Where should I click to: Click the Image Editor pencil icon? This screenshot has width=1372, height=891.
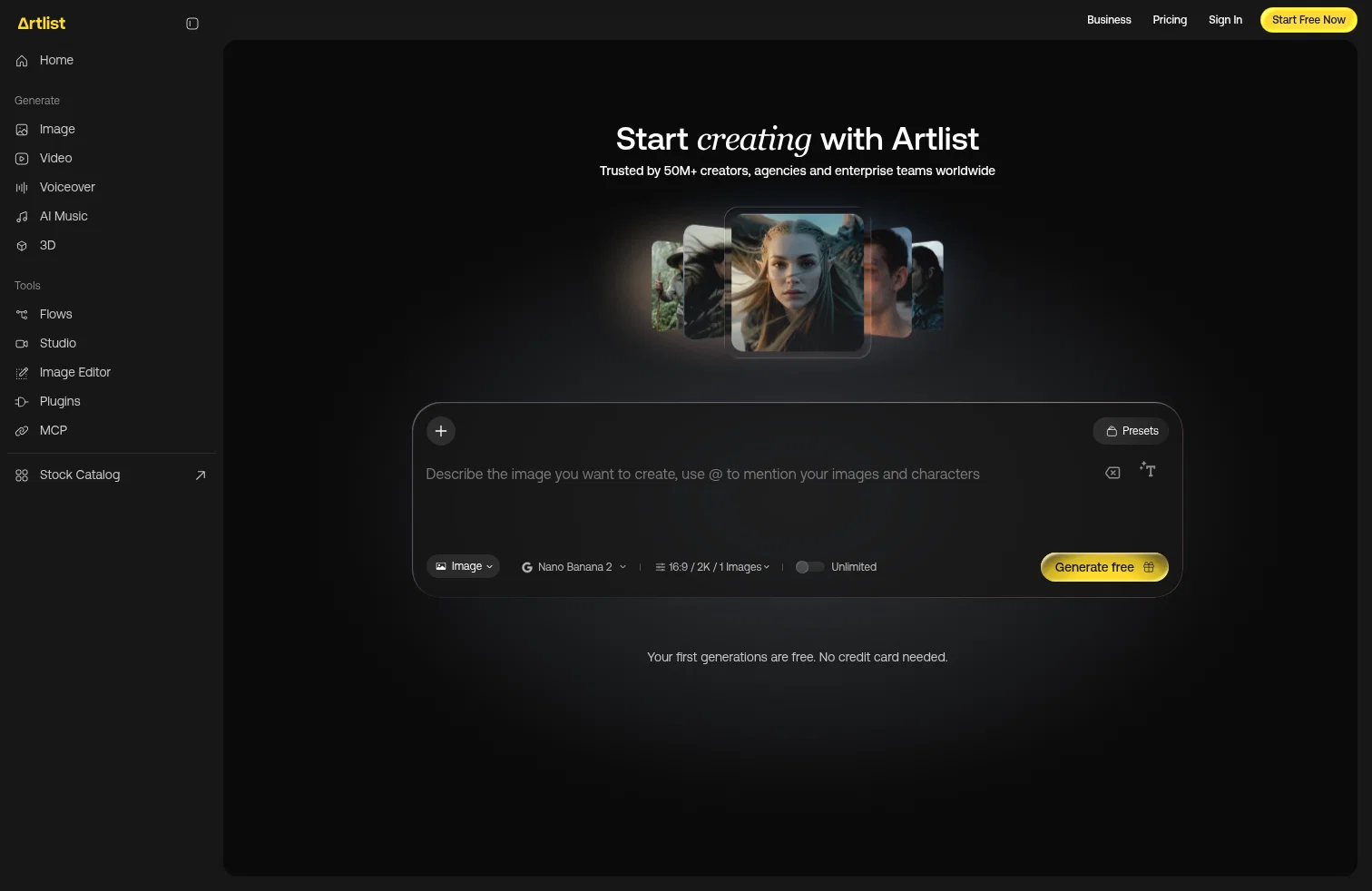(x=22, y=373)
